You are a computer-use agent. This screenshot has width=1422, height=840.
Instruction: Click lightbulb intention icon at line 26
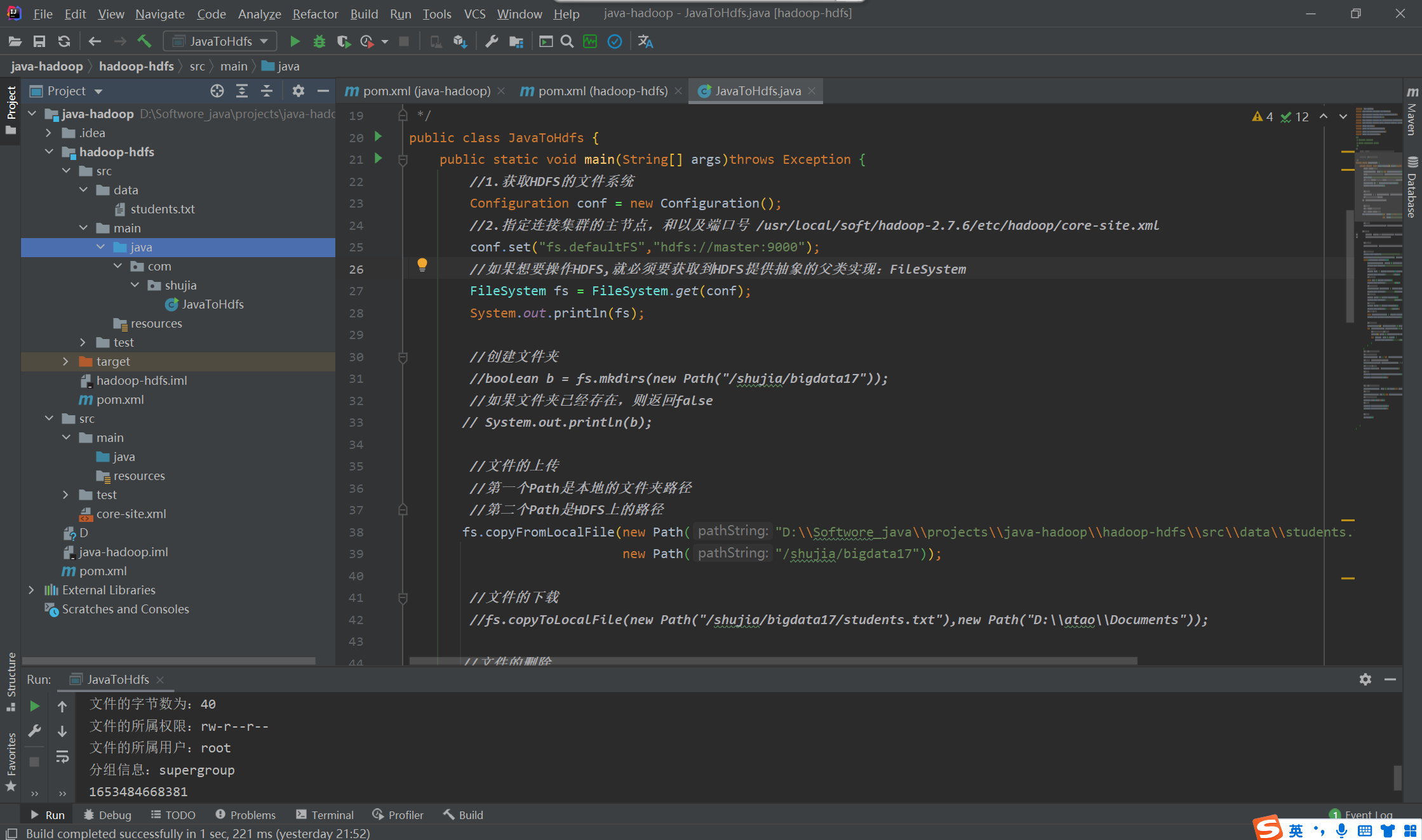422,265
